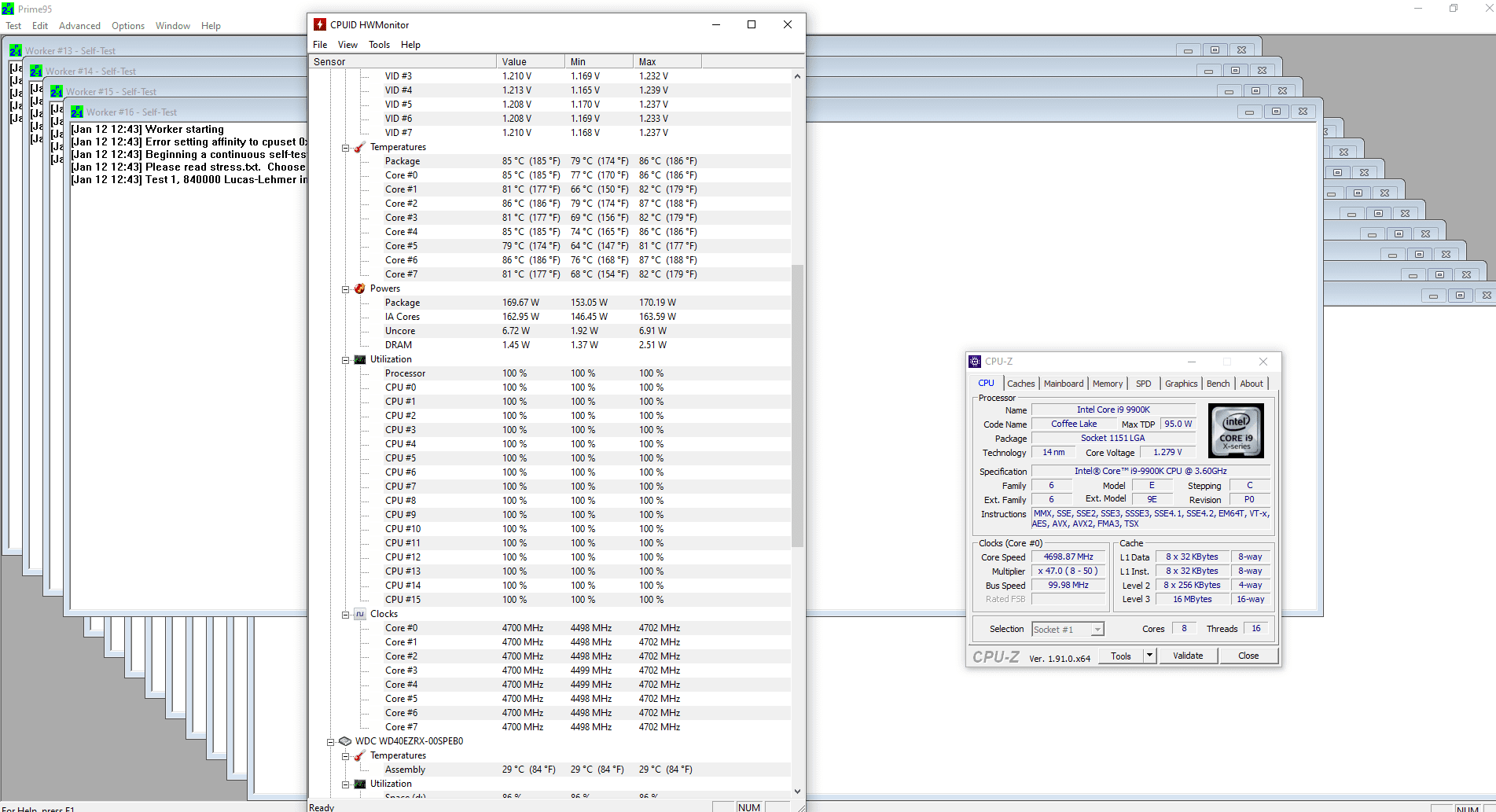This screenshot has height=812, width=1496.
Task: Click the HWMonitor scrollbar down arrow
Action: pos(797,792)
